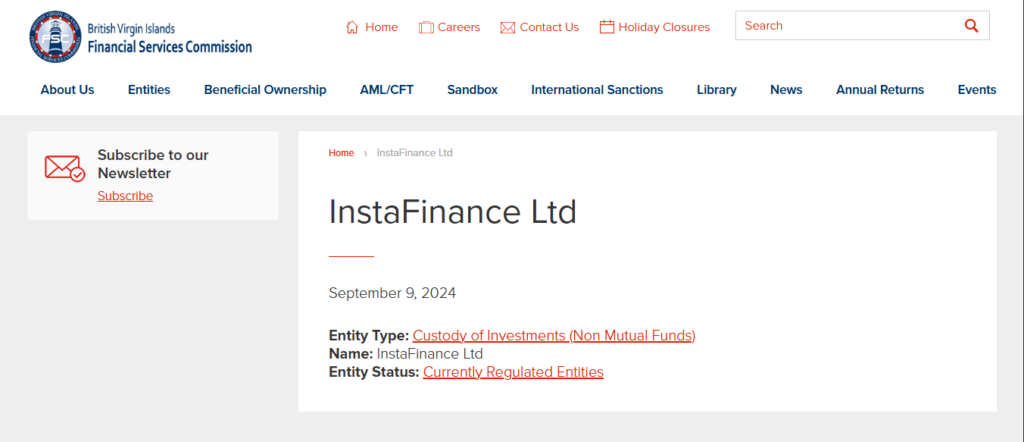Open the Annual Returns menu

880,90
